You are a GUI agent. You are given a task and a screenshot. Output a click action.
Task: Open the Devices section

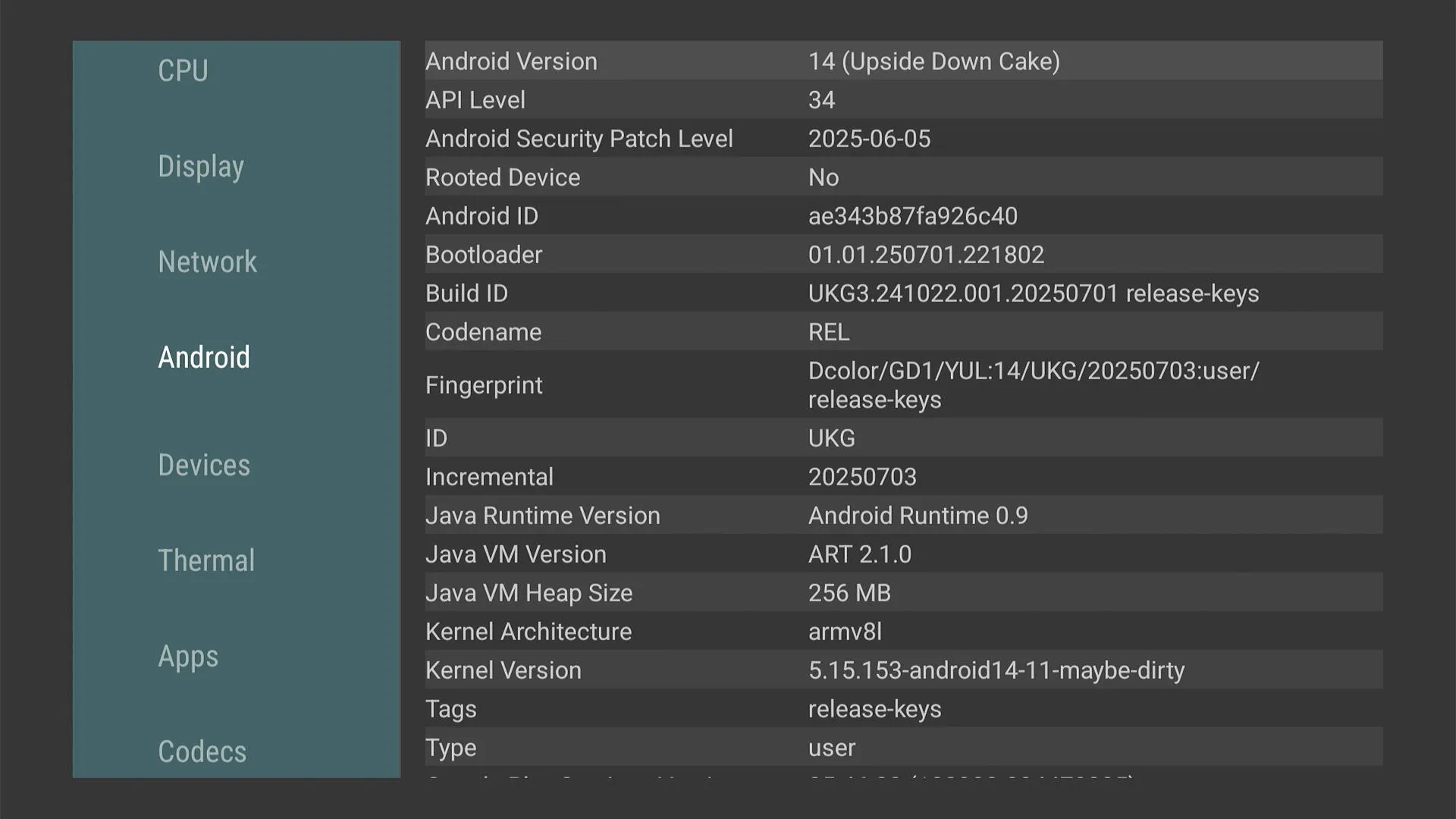[204, 466]
